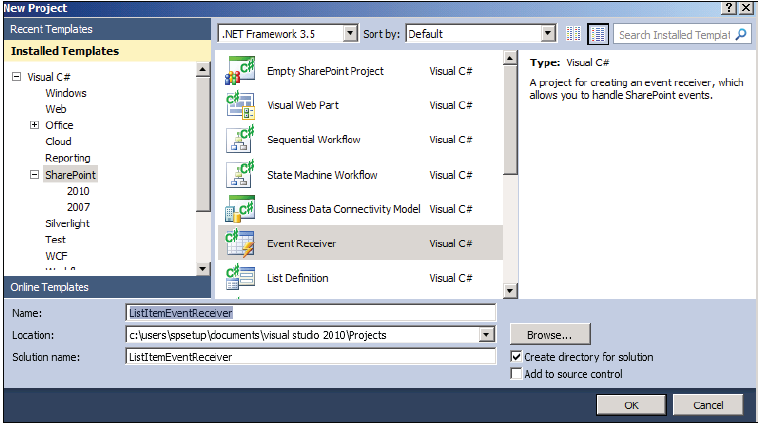This screenshot has width=758, height=425.
Task: Select 2007 under SharePoint
Action: pos(78,207)
